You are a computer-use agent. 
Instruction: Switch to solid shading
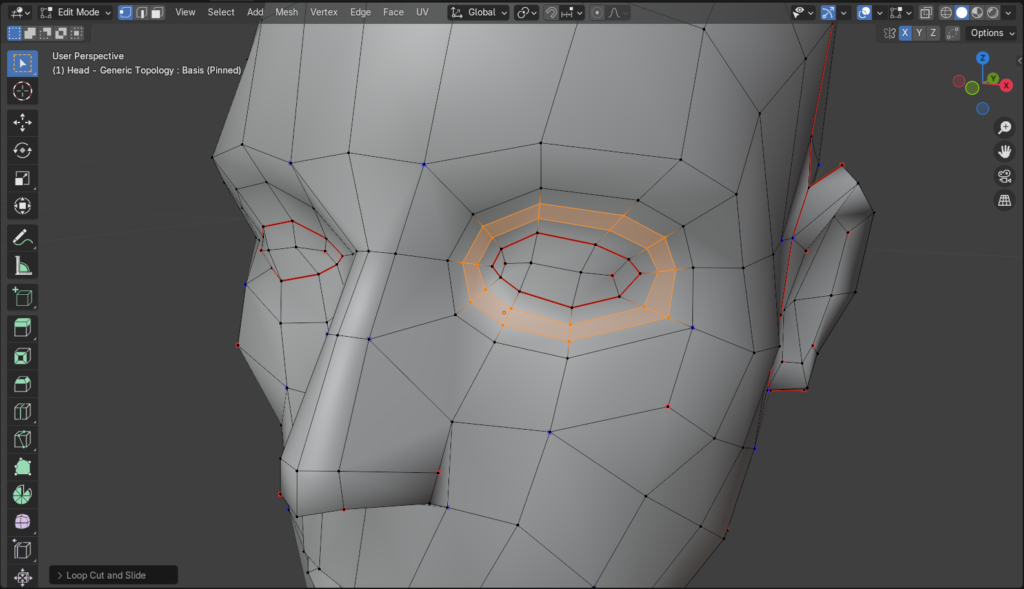tap(961, 12)
